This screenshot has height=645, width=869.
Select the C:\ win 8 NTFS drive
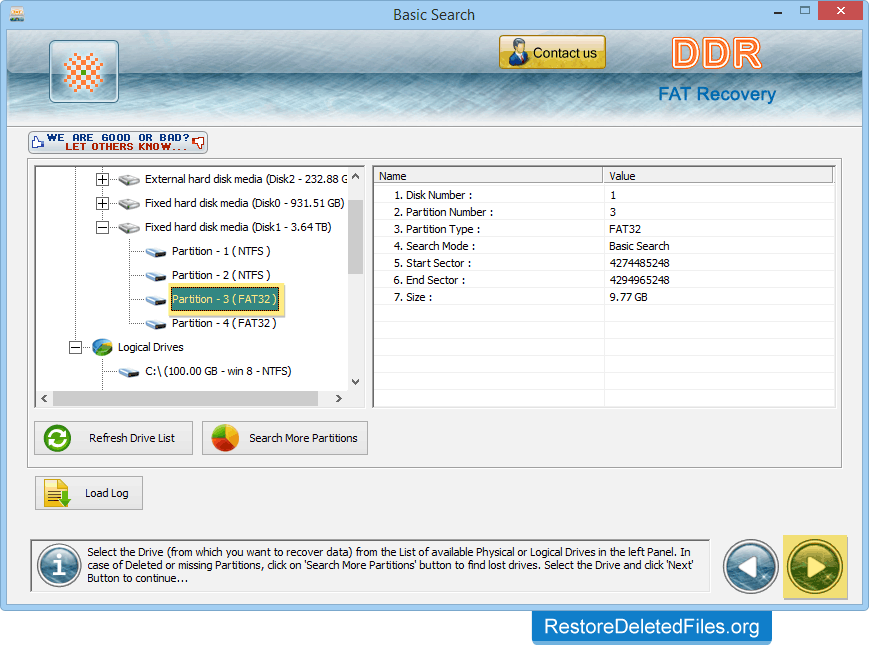click(218, 371)
